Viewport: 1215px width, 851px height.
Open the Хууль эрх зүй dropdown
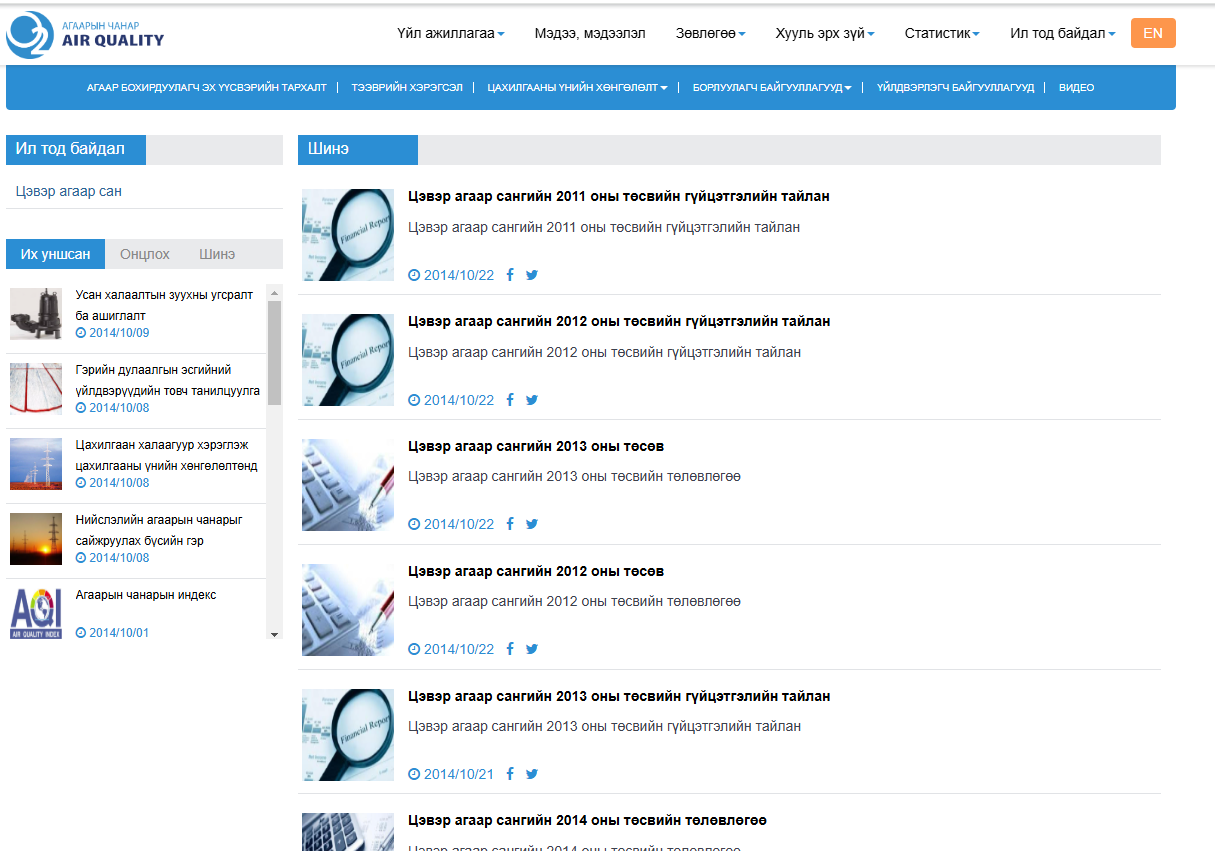[x=824, y=33]
